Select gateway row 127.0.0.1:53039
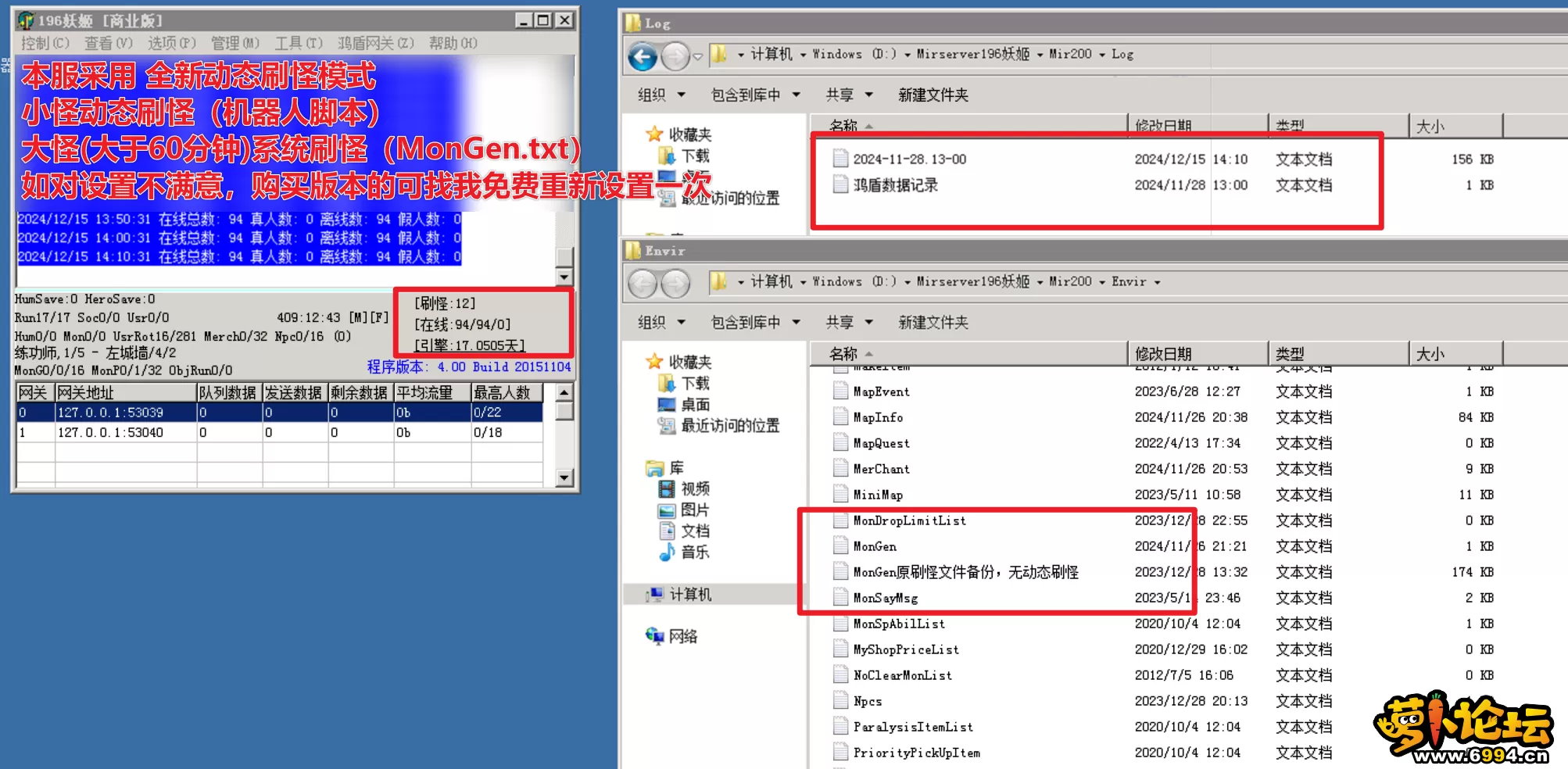Screen dimensions: 1568x769 coord(280,412)
